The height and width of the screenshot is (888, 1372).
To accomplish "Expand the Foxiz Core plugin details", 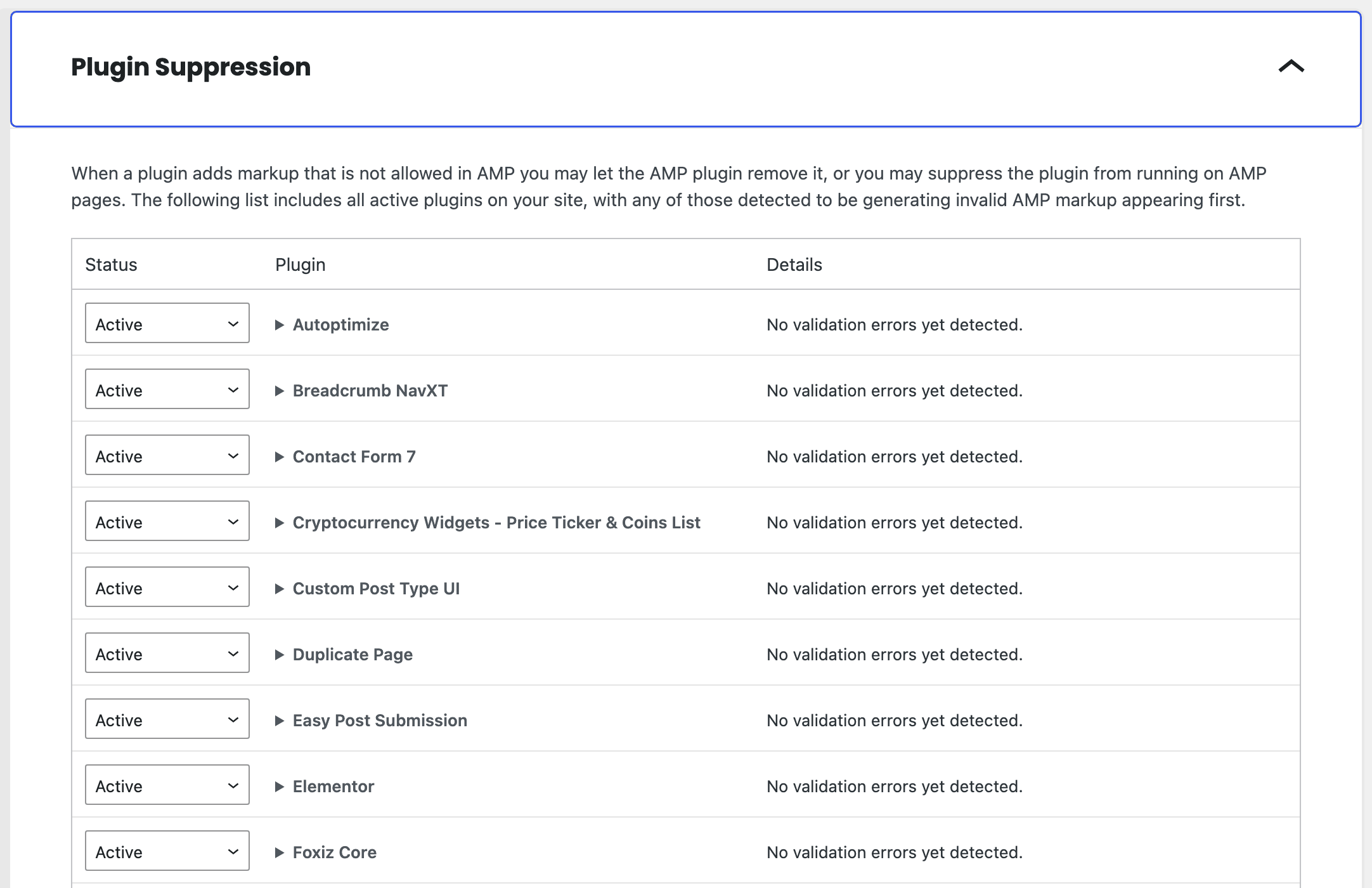I will 326,852.
